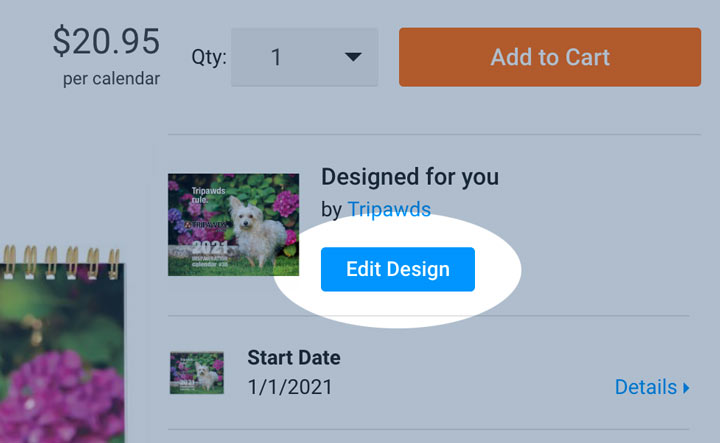
Task: Click the quantity dropdown arrow
Action: click(353, 57)
